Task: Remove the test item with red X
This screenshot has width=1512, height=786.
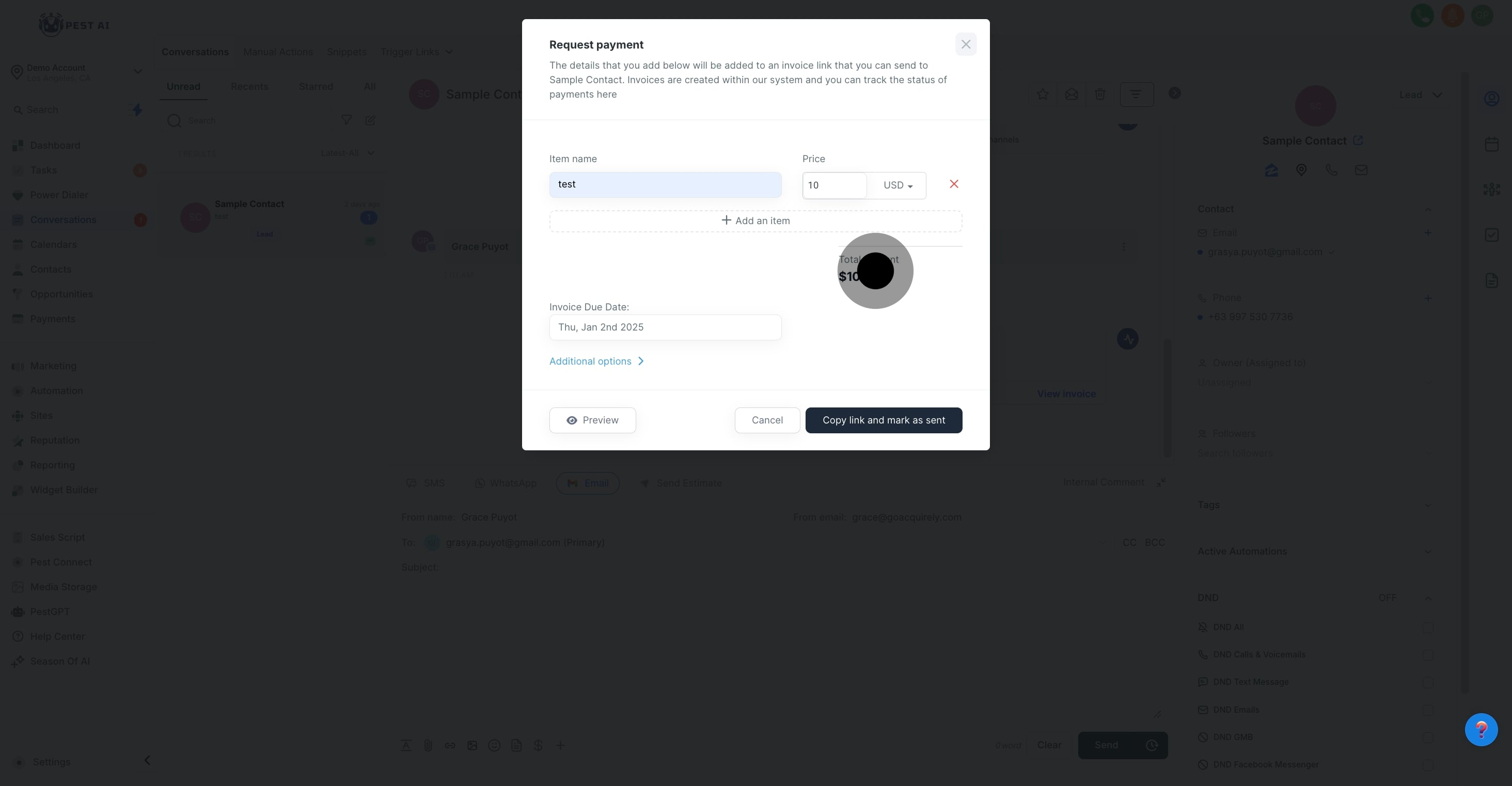Action: tap(954, 184)
